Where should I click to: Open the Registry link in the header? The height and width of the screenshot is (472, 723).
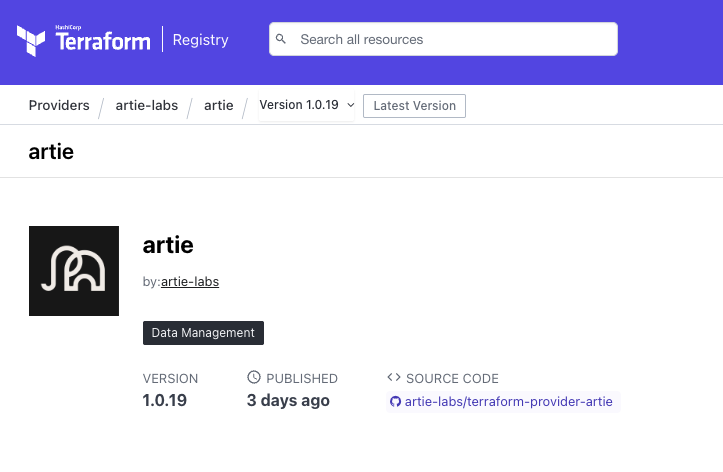[x=200, y=40]
